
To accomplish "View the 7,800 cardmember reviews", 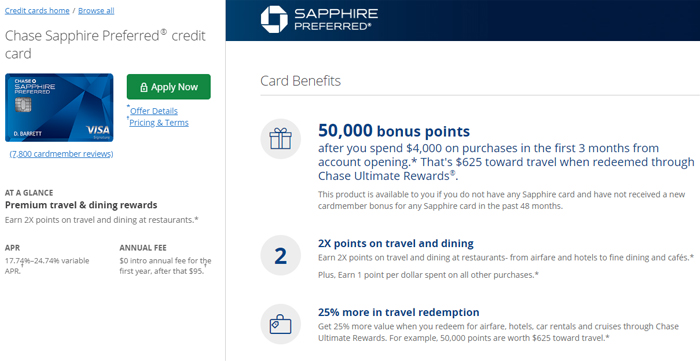I will (x=61, y=154).
